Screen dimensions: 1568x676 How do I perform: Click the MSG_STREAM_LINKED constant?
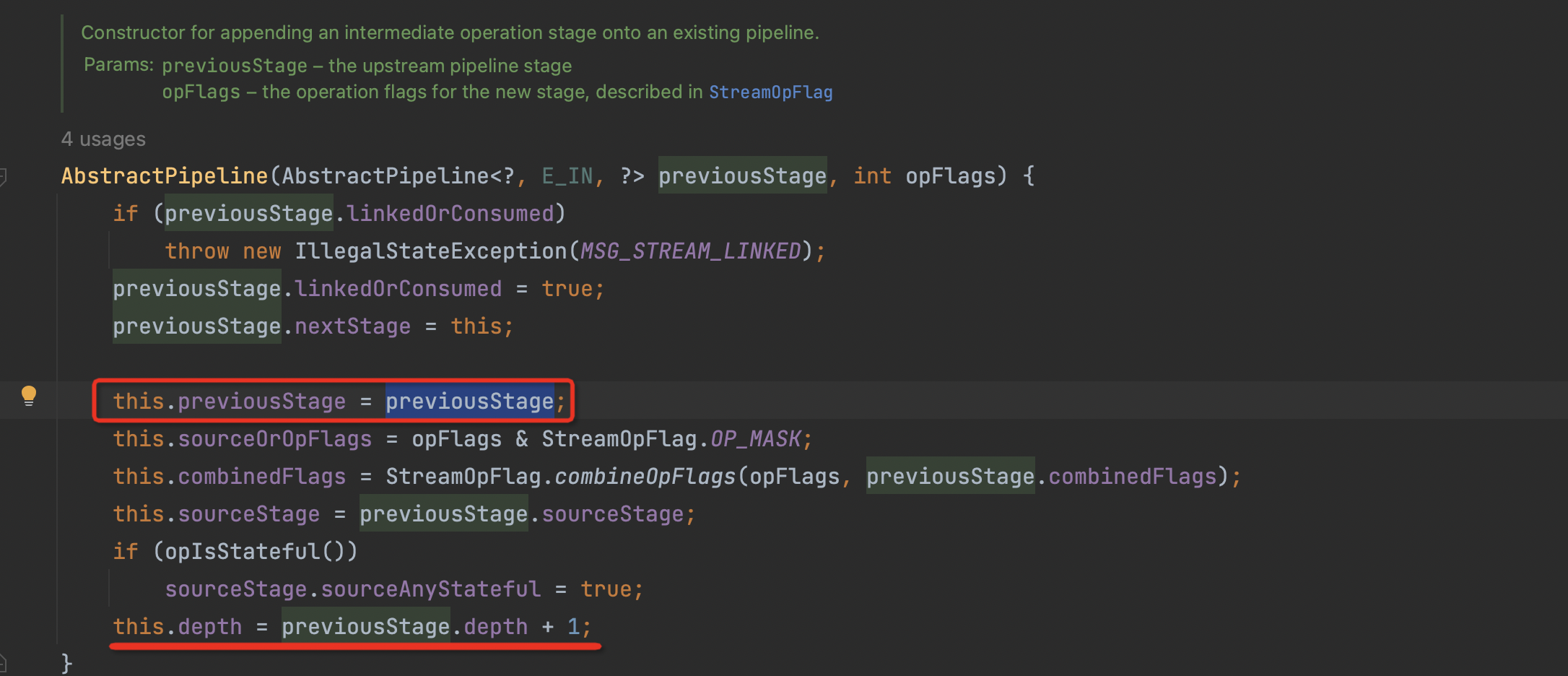pyautogui.click(x=691, y=251)
